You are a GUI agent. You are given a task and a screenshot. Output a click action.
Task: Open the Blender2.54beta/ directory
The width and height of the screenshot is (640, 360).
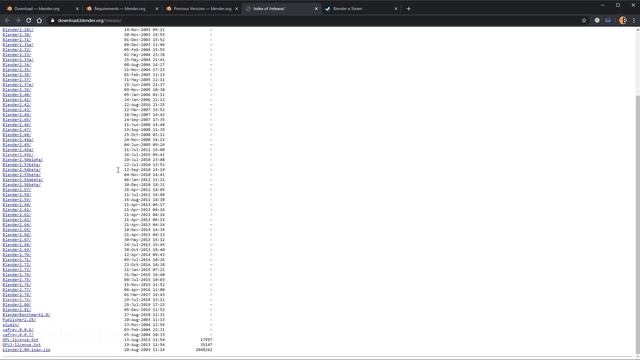(x=22, y=170)
